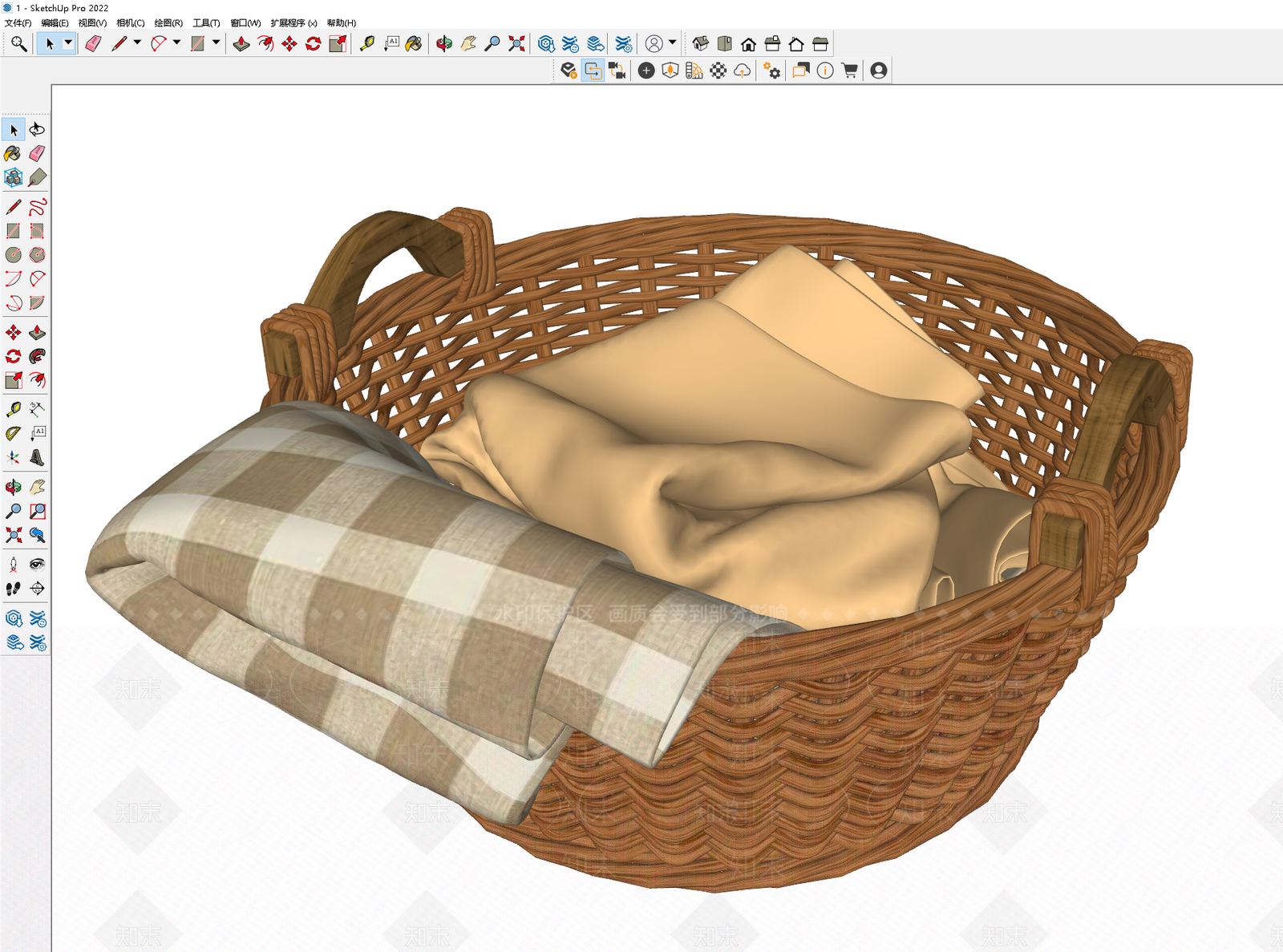Choose the Zoom Window tool
The width and height of the screenshot is (1283, 952).
(x=37, y=511)
